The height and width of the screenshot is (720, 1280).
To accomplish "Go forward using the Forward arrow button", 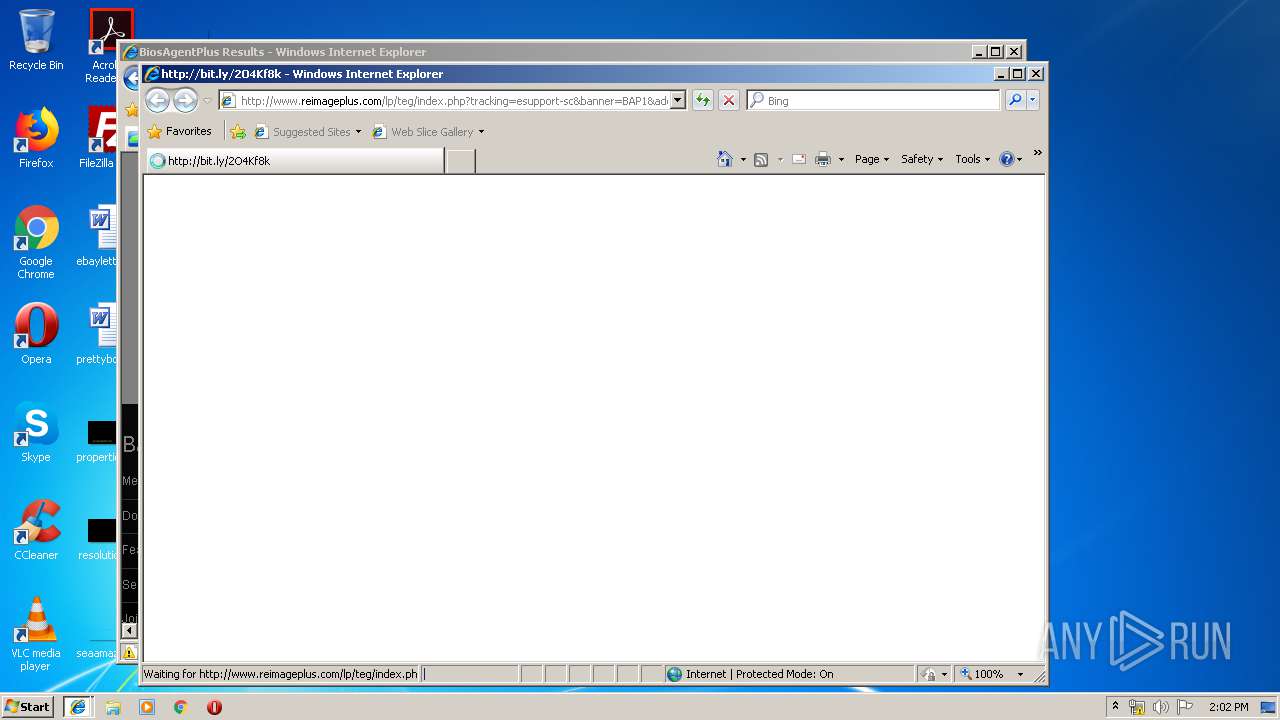I will tap(185, 100).
